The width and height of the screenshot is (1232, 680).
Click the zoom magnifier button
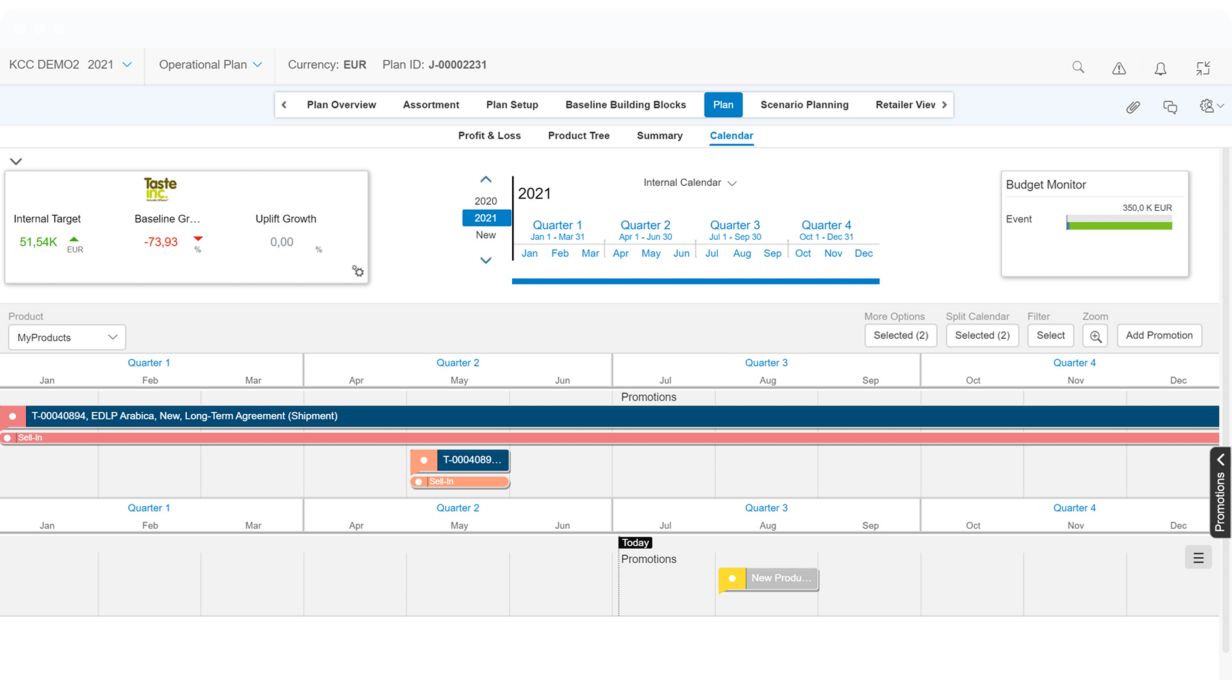pos(1096,336)
